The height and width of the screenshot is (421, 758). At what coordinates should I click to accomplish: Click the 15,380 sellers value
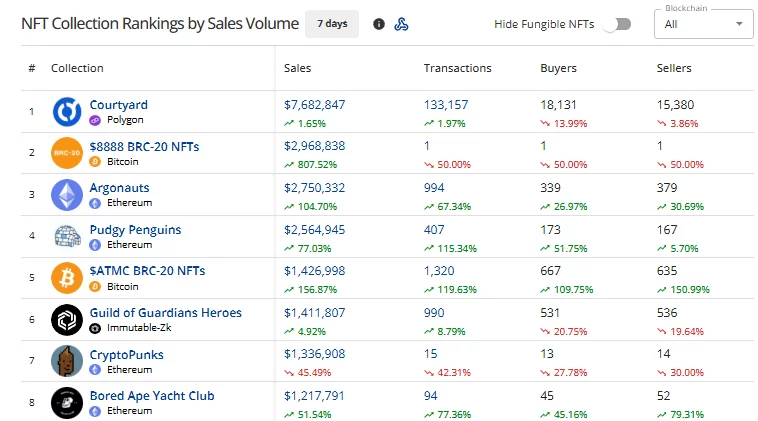[x=675, y=105]
